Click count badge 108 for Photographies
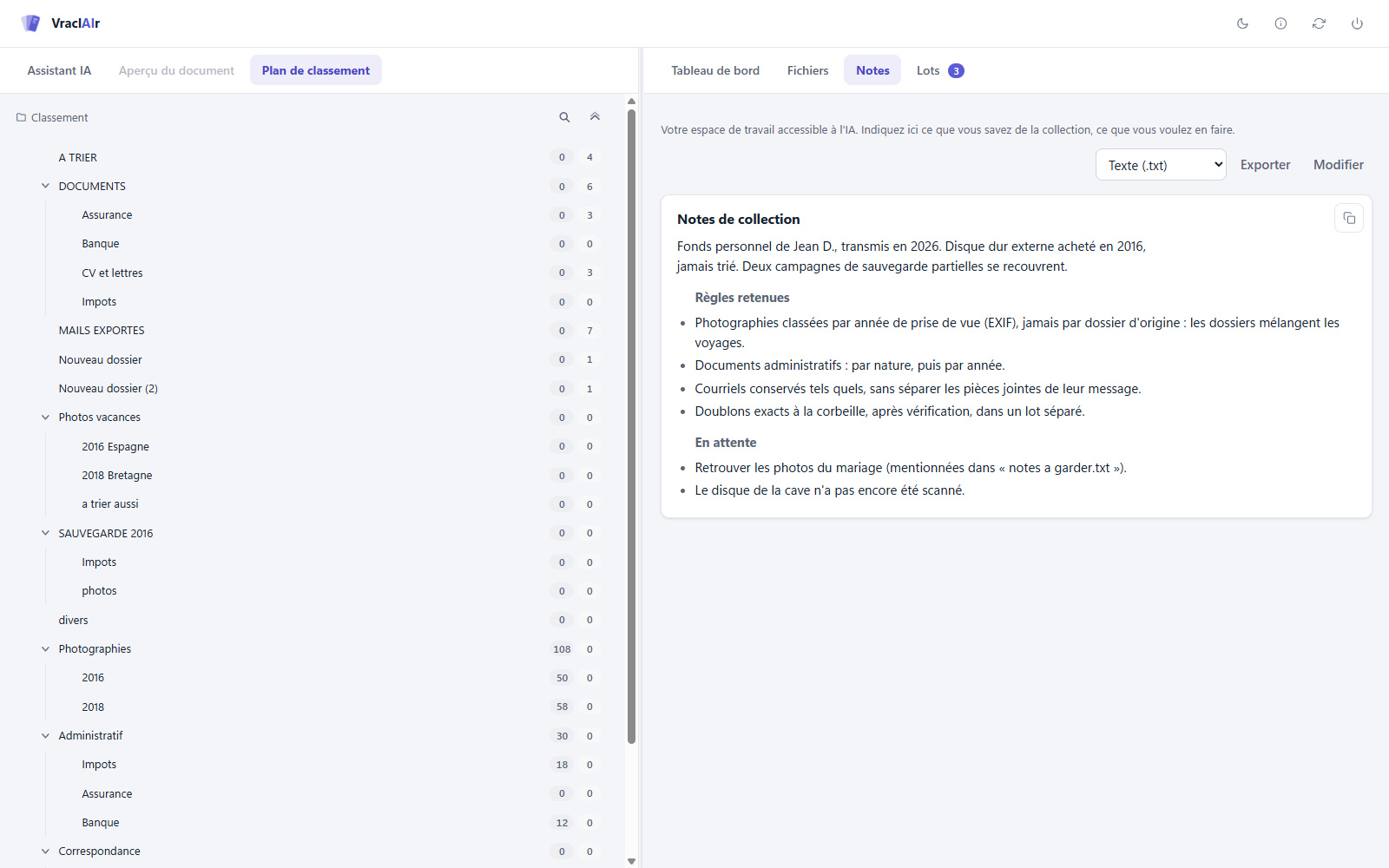 562,649
